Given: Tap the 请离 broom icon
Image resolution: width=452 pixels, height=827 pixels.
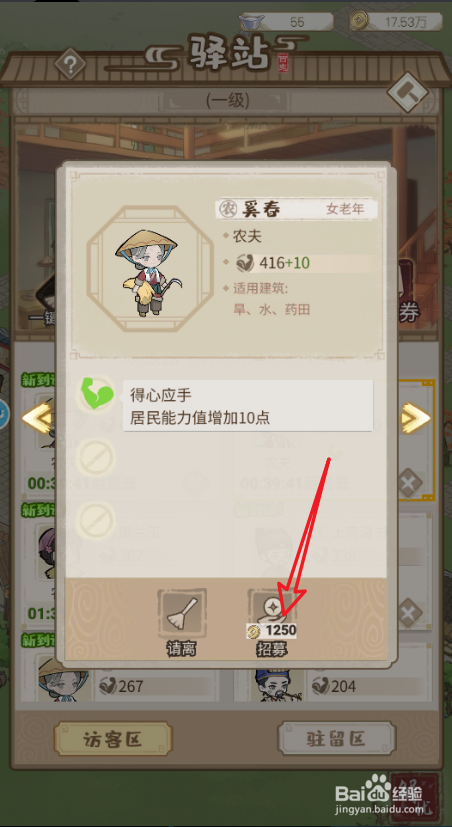Looking at the screenshot, I should tap(181, 612).
